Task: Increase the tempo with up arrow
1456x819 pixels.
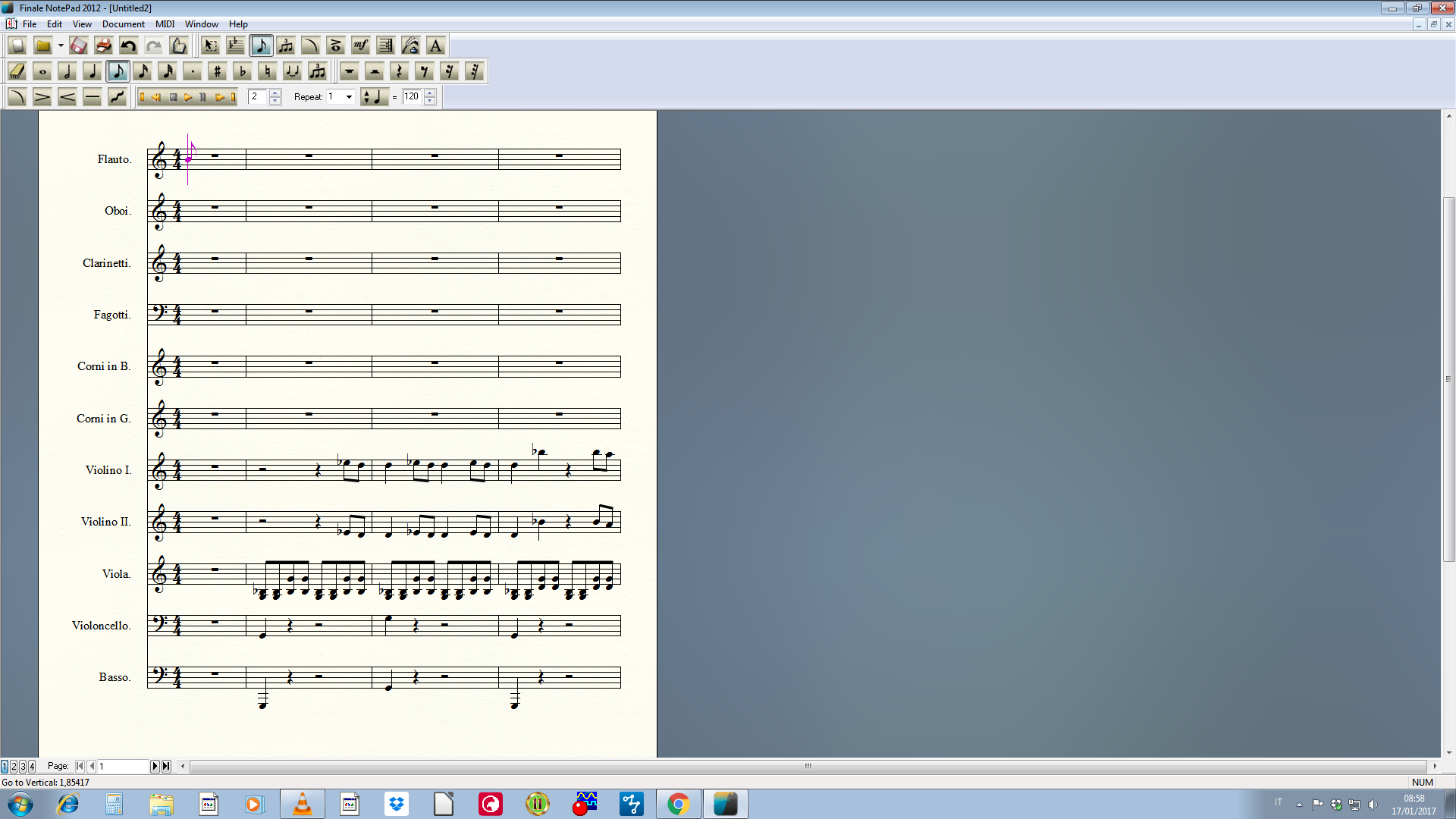Action: [430, 93]
